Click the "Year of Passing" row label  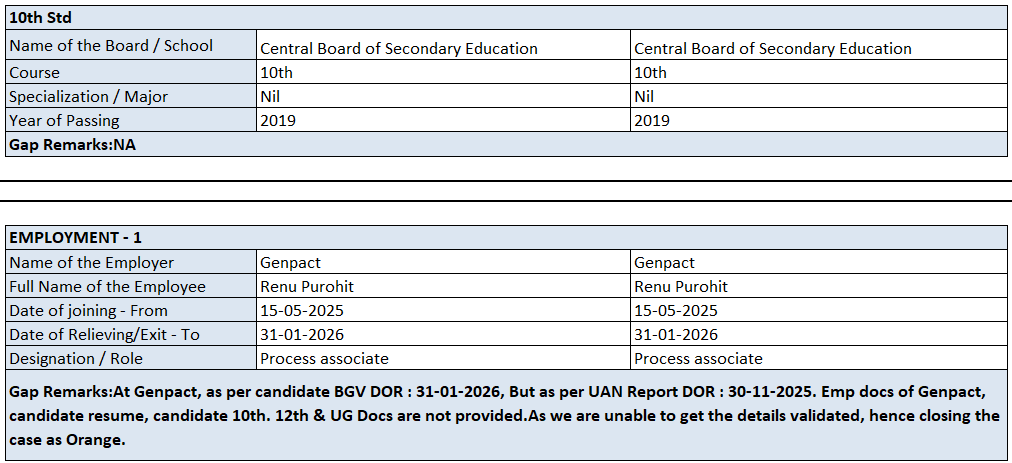64,121
